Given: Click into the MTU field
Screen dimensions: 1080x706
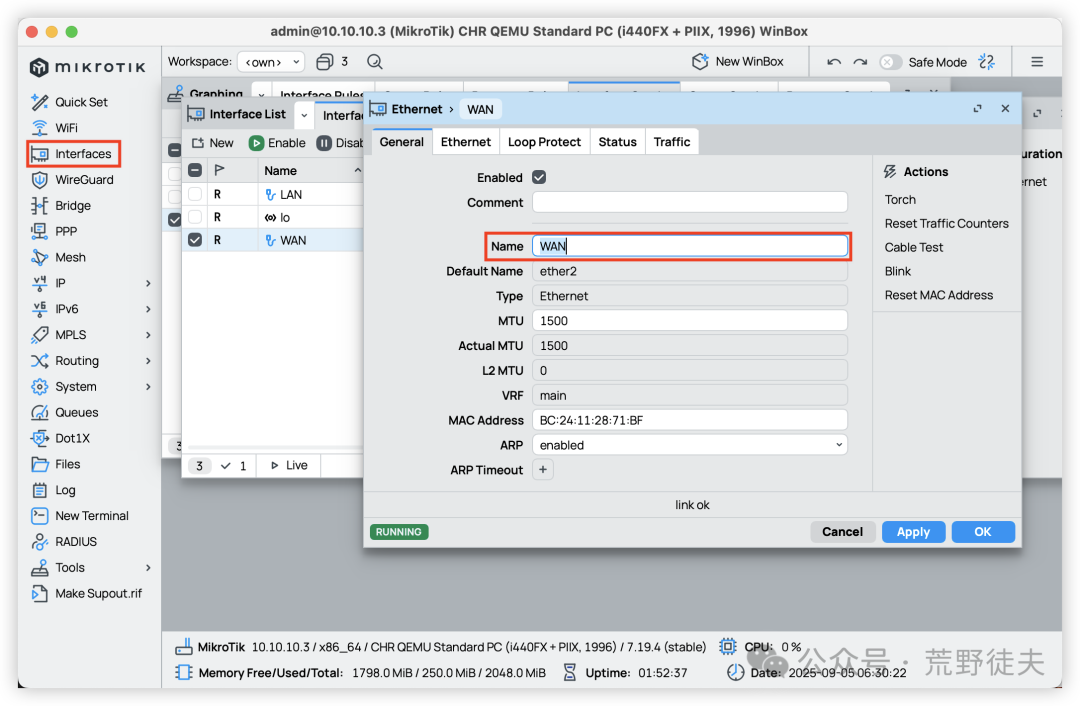Looking at the screenshot, I should point(689,321).
